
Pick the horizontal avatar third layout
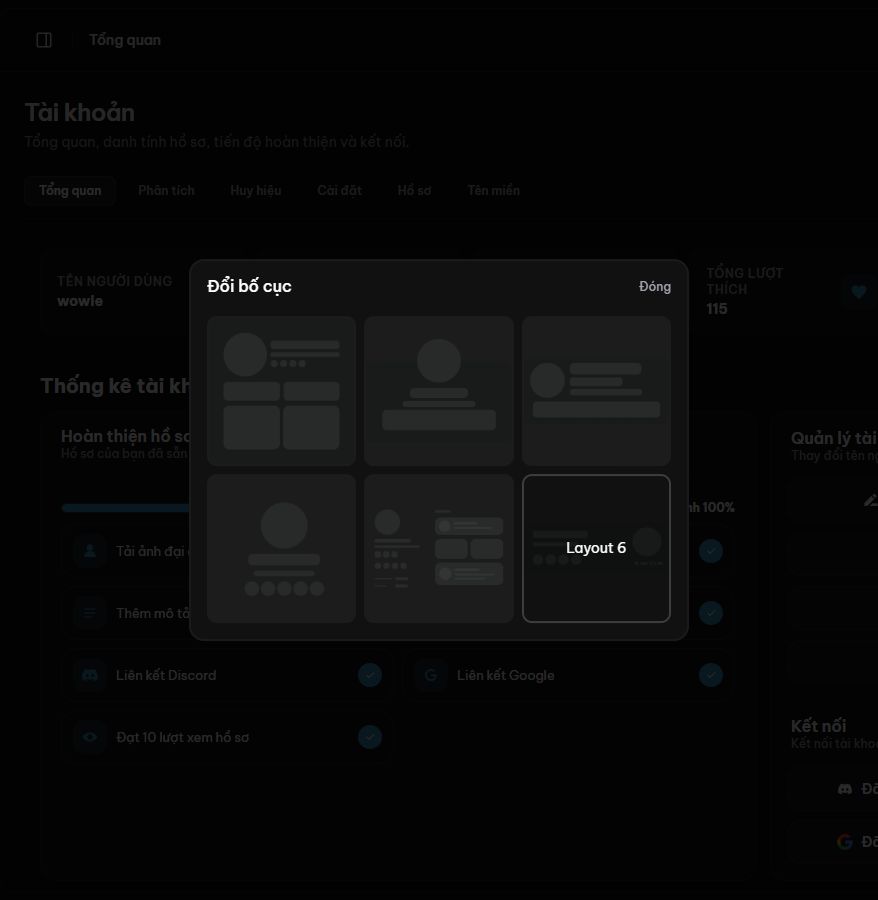[596, 391]
